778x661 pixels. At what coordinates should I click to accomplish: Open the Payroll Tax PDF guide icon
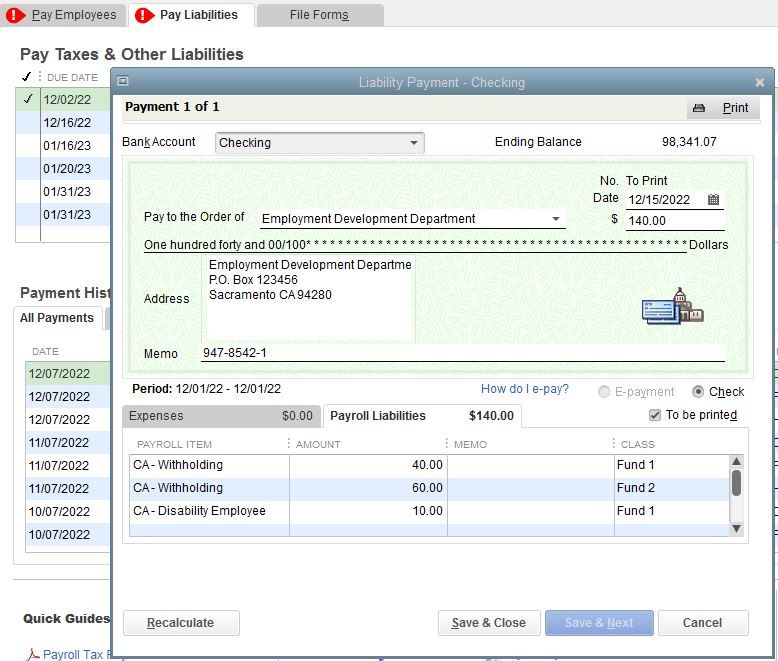pyautogui.click(x=32, y=655)
